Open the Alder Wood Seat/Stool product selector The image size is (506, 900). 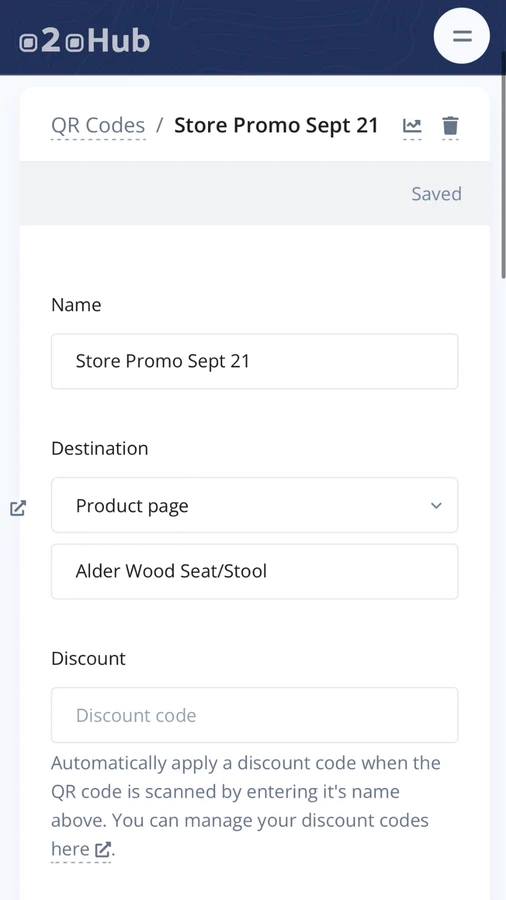tap(255, 571)
